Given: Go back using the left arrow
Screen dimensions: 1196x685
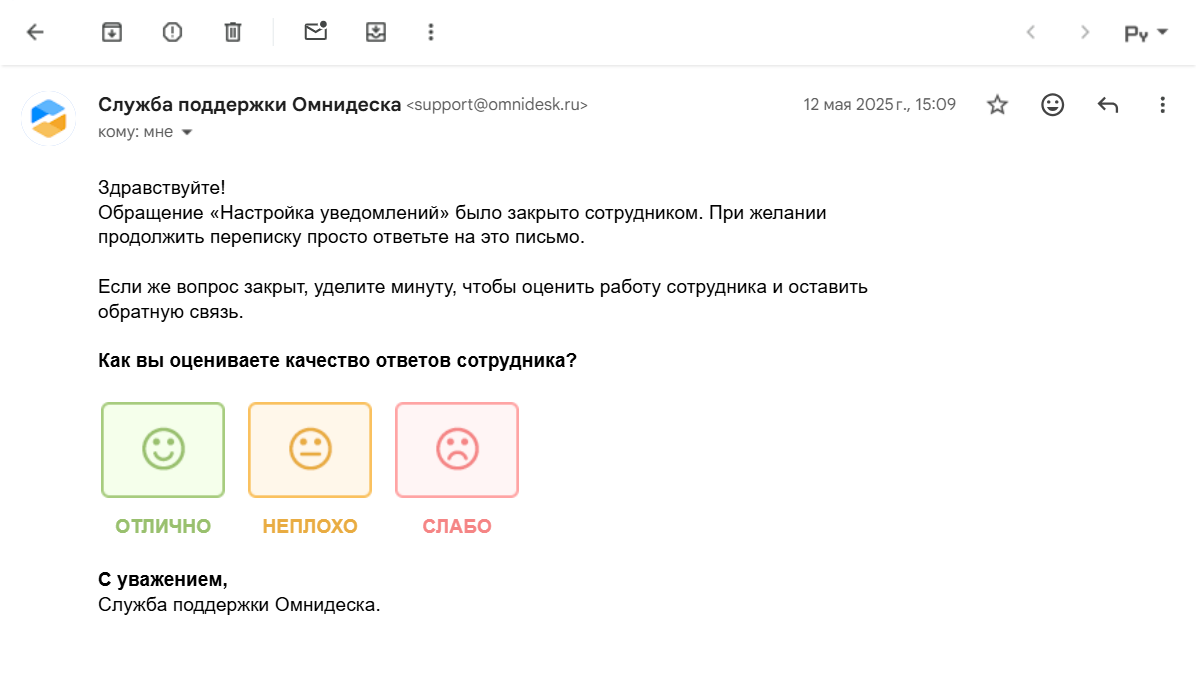Looking at the screenshot, I should [x=35, y=32].
